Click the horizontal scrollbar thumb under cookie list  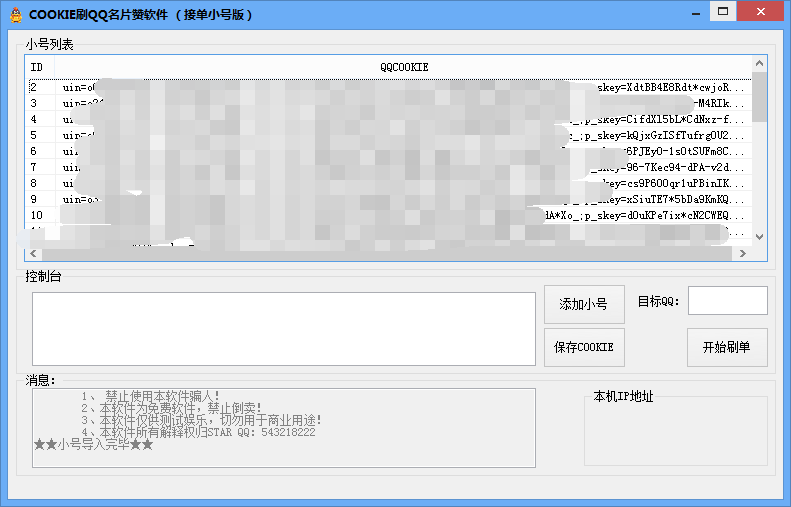pyautogui.click(x=386, y=253)
